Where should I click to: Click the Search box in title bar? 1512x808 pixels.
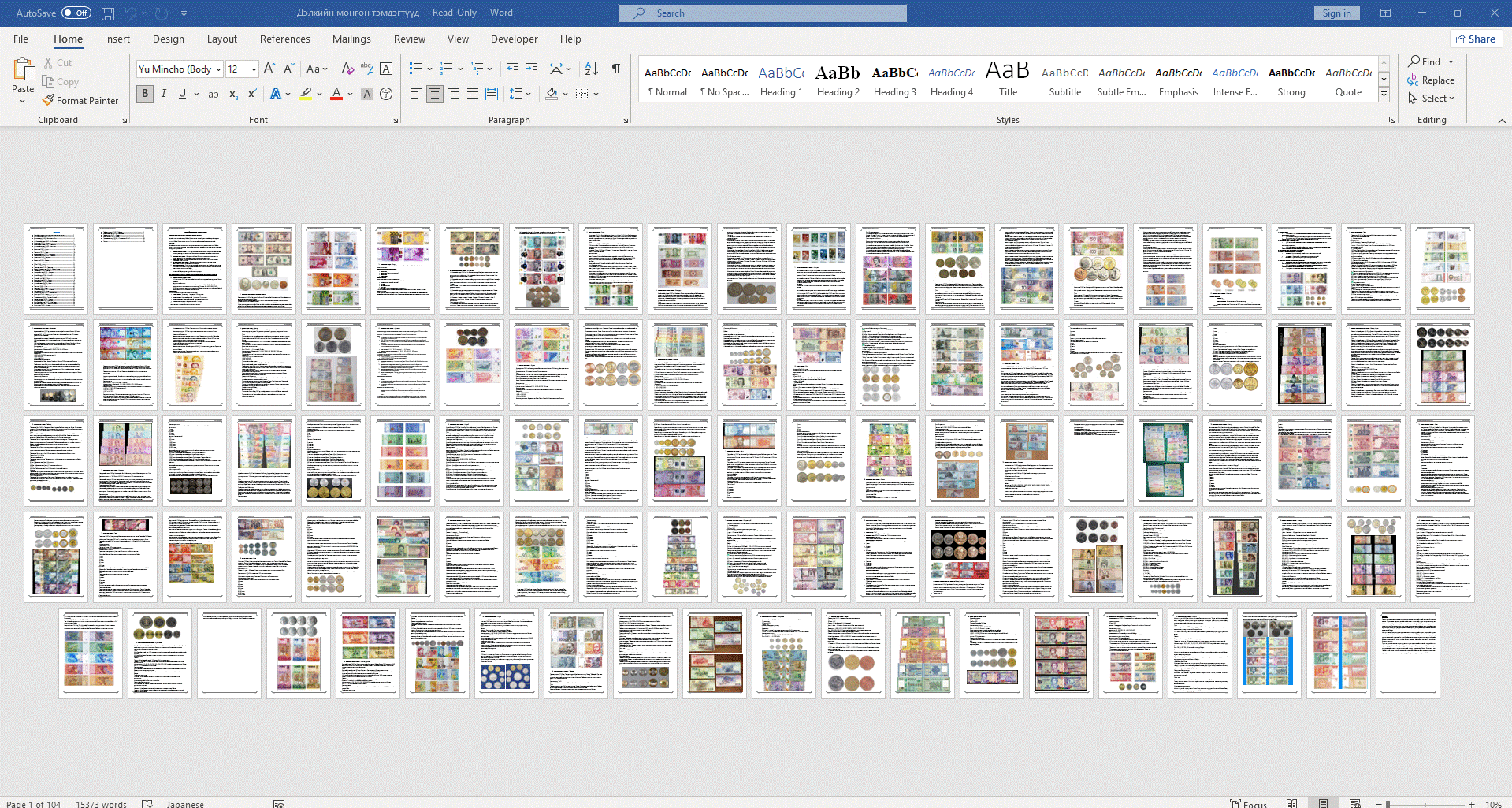pyautogui.click(x=762, y=13)
